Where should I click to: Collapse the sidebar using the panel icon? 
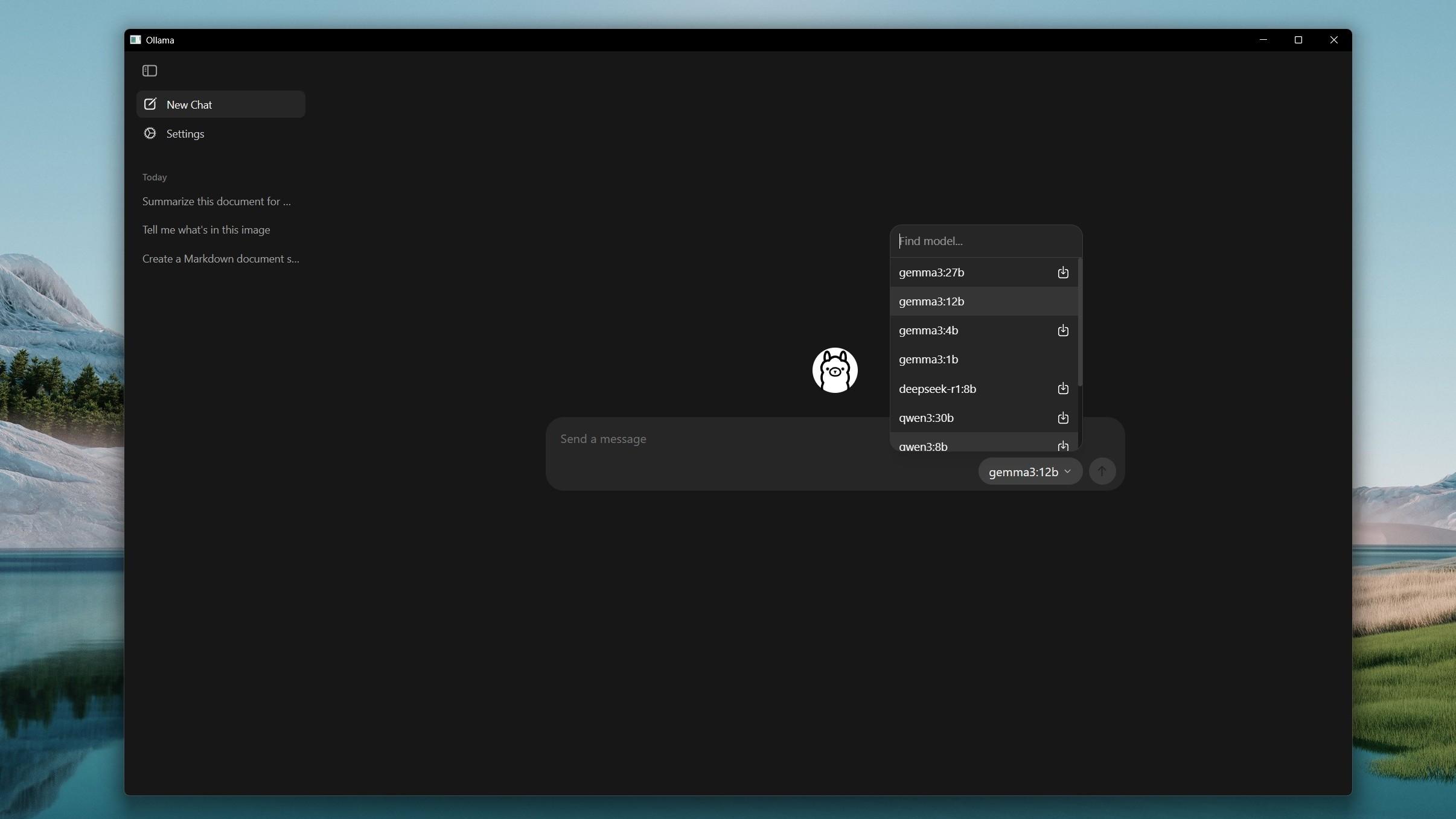(148, 70)
